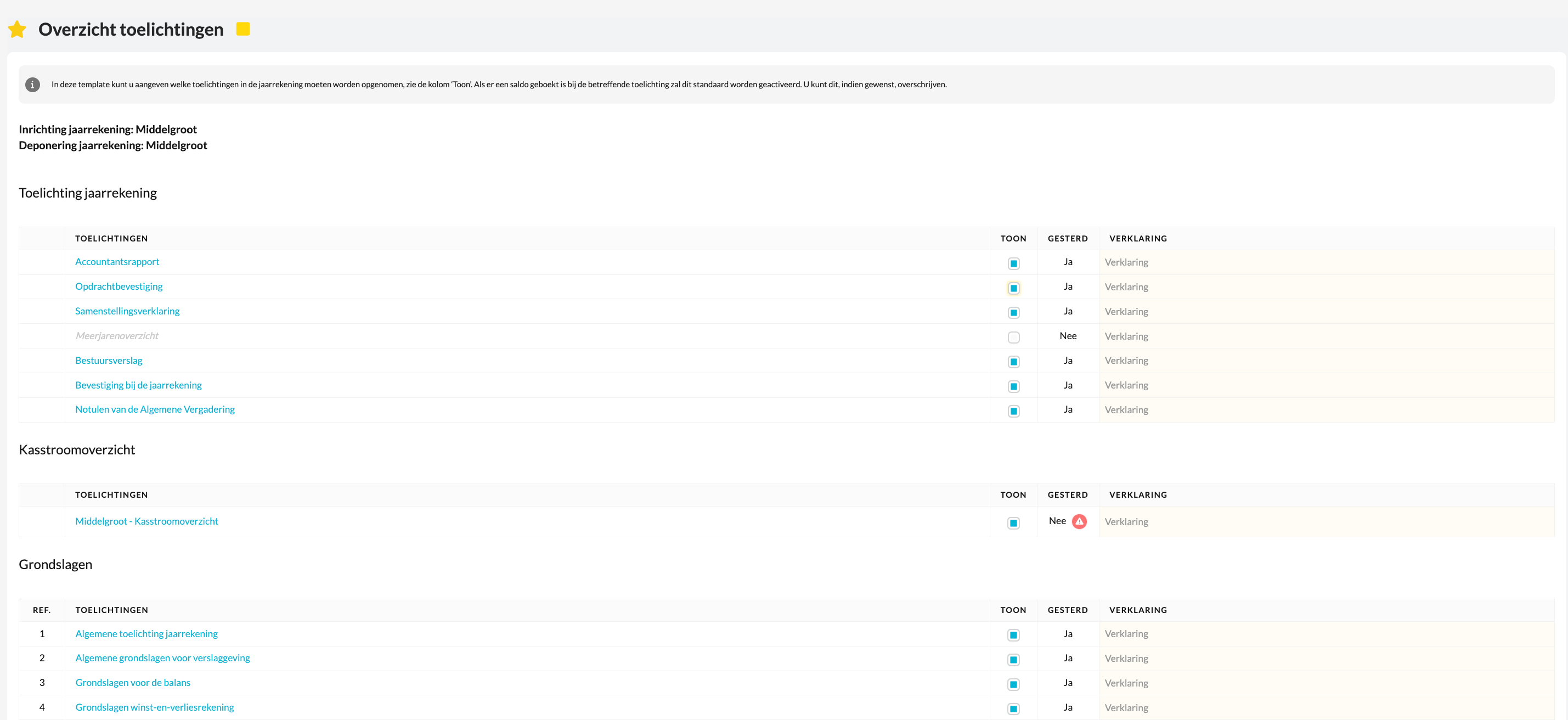Click the yellow favorite star icon
Image resolution: width=1568 pixels, height=720 pixels.
pos(17,29)
